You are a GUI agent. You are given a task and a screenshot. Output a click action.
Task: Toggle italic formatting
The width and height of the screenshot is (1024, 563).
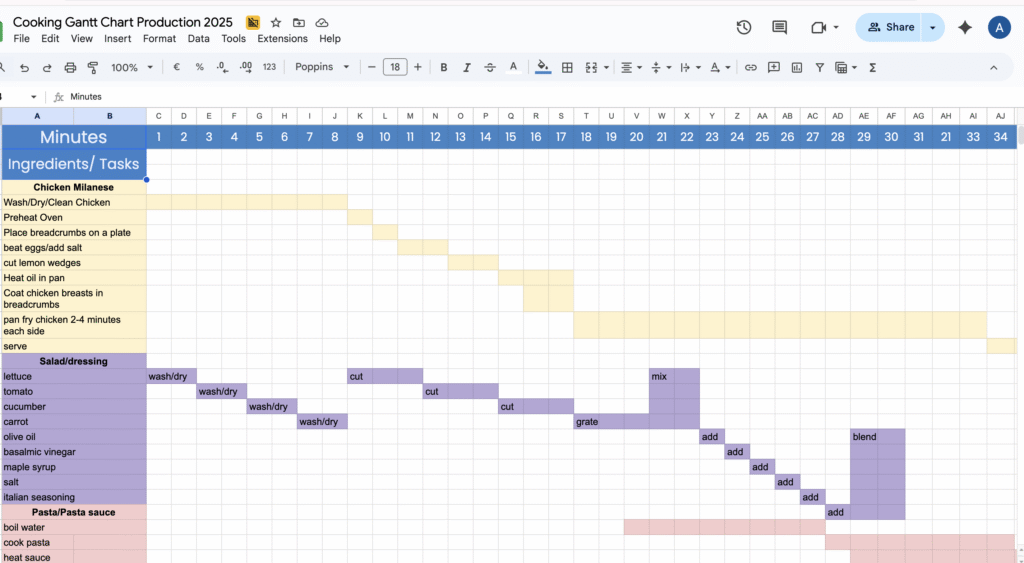[x=466, y=67]
